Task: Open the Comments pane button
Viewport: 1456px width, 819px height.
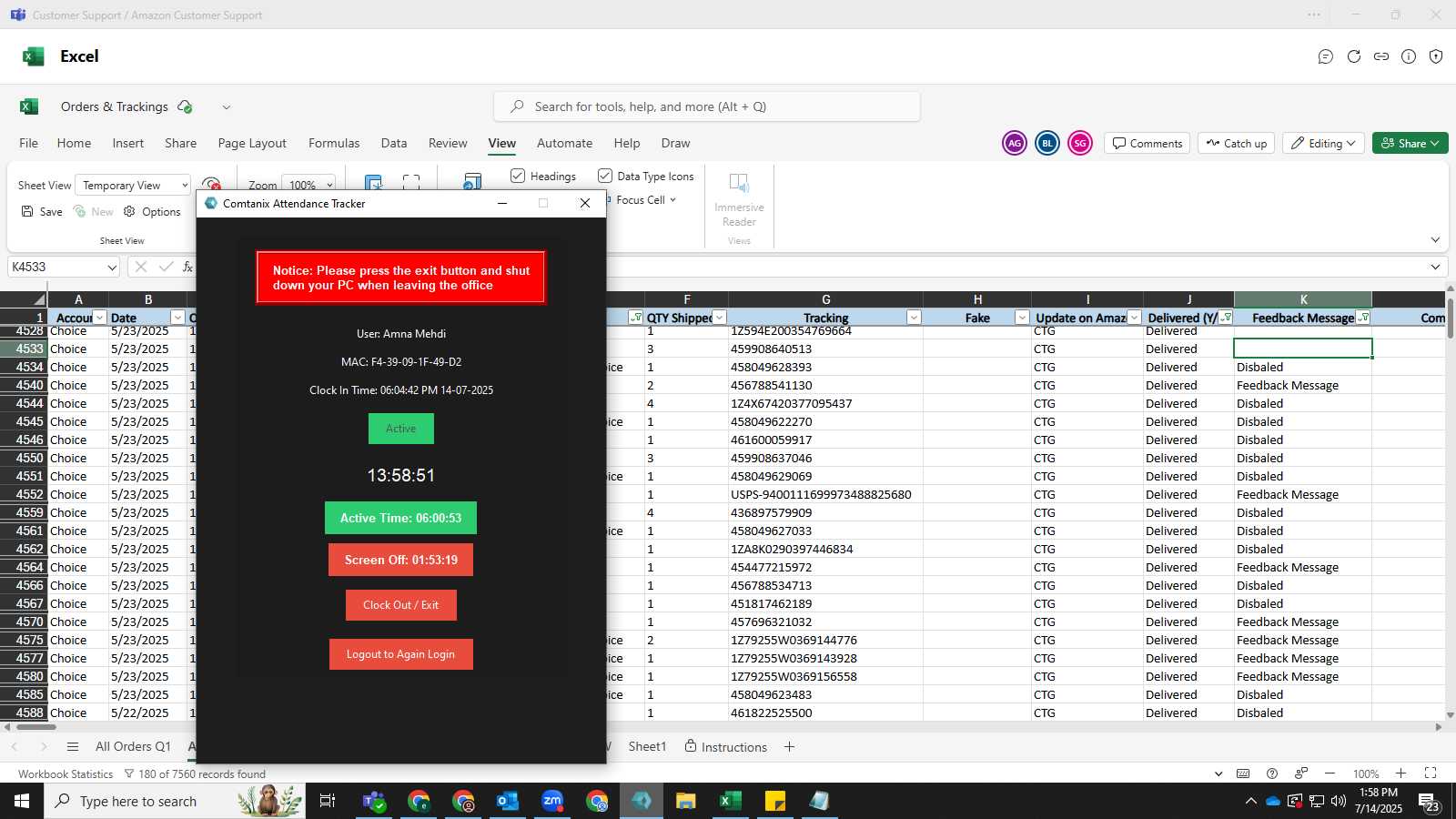Action: tap(1148, 143)
